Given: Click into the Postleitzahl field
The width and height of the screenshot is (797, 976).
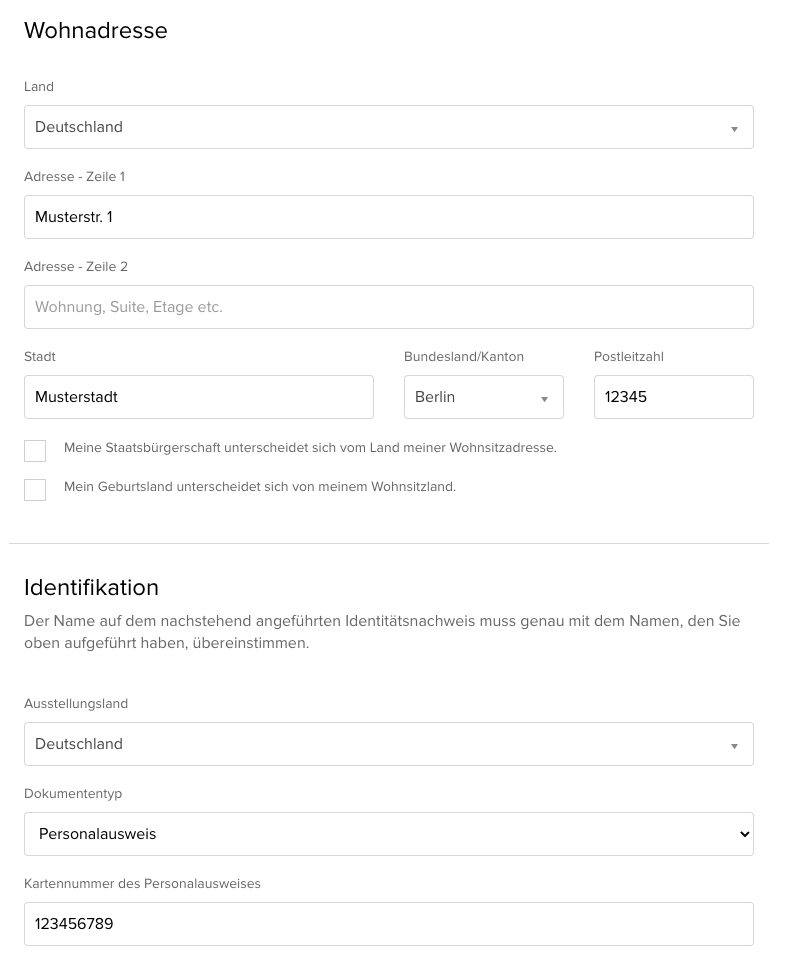Looking at the screenshot, I should click(673, 397).
